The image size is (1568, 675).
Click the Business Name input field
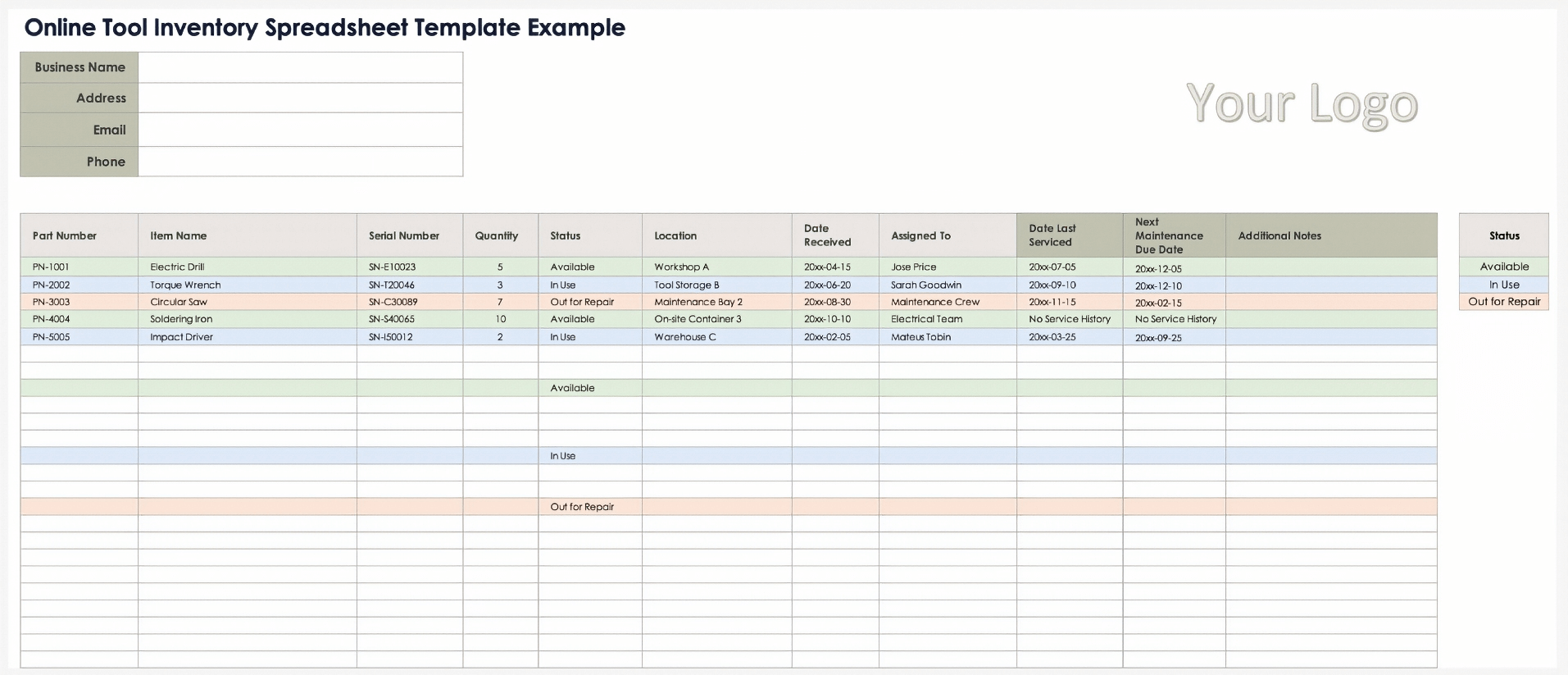[300, 67]
